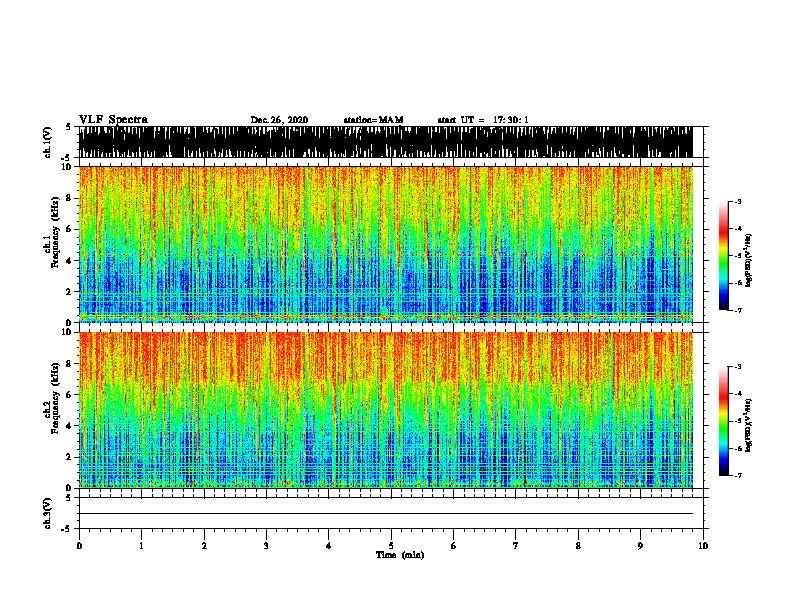Click time axis tick label 5
Screen dimensions: 792x612
pyautogui.click(x=391, y=546)
